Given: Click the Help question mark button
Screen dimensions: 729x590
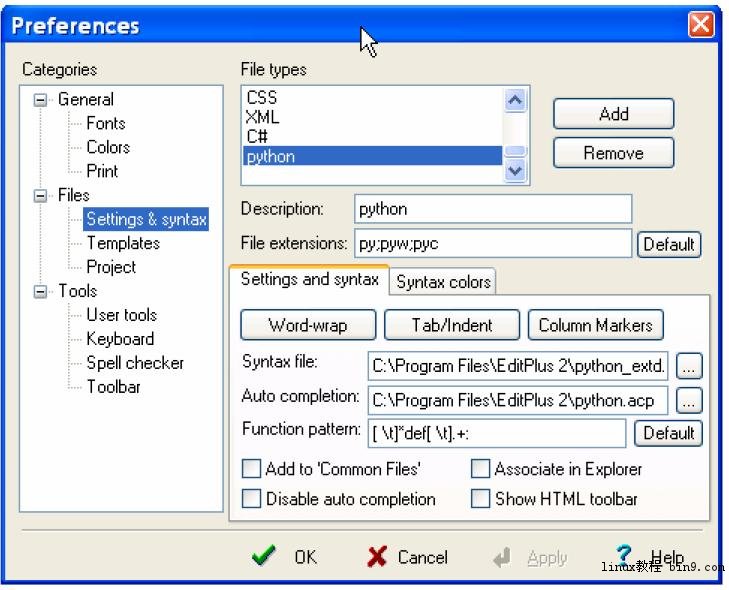Looking at the screenshot, I should point(649,556).
